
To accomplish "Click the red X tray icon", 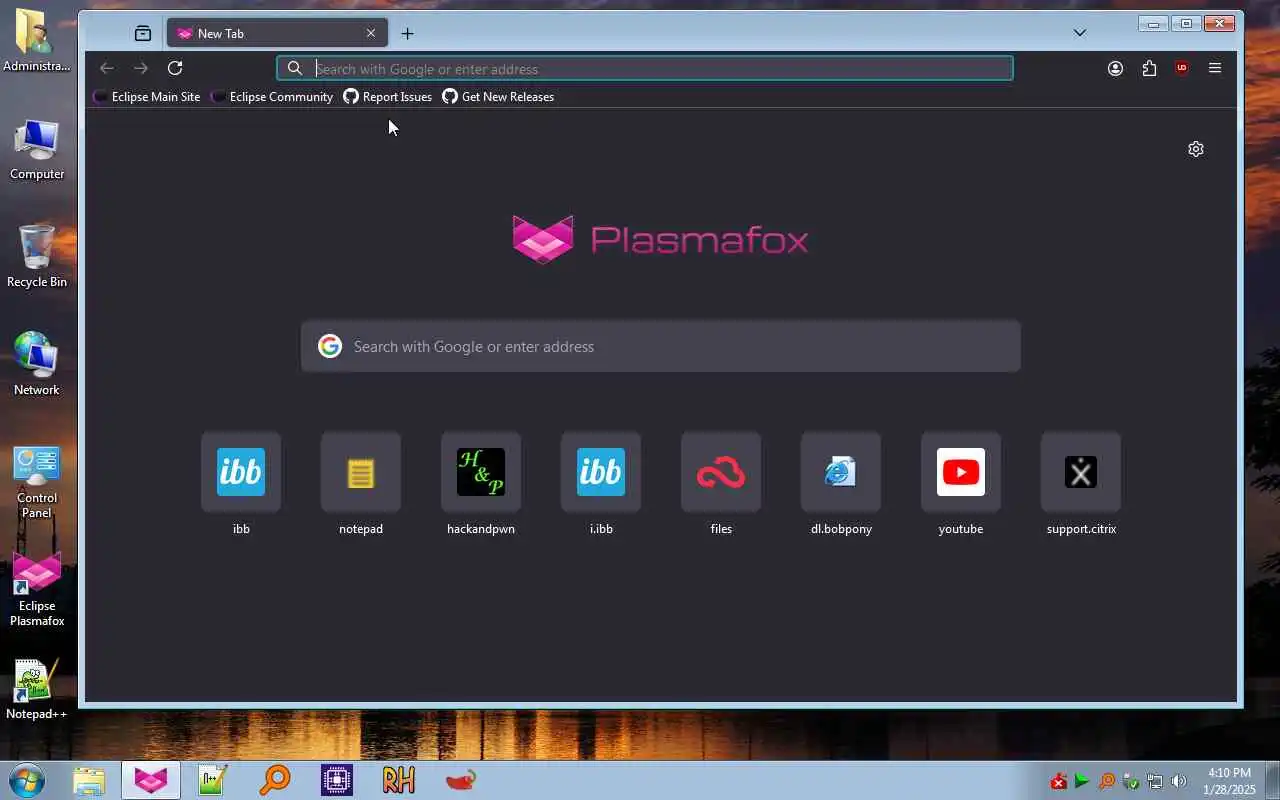I will [x=1058, y=781].
